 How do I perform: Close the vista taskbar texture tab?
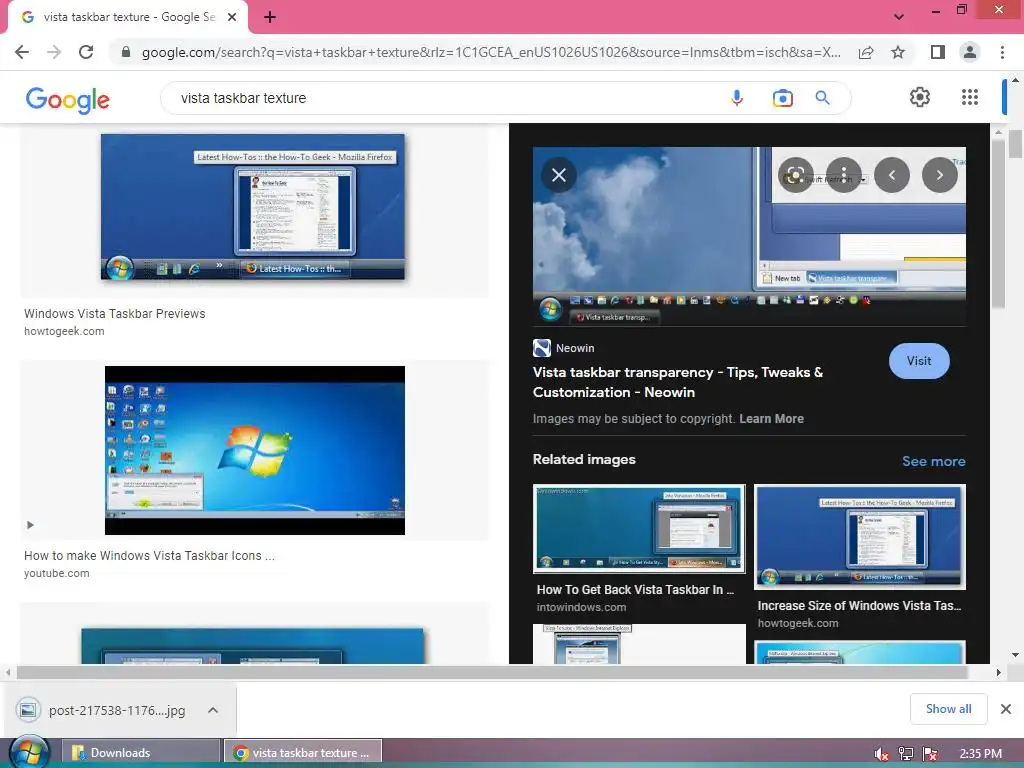point(232,17)
